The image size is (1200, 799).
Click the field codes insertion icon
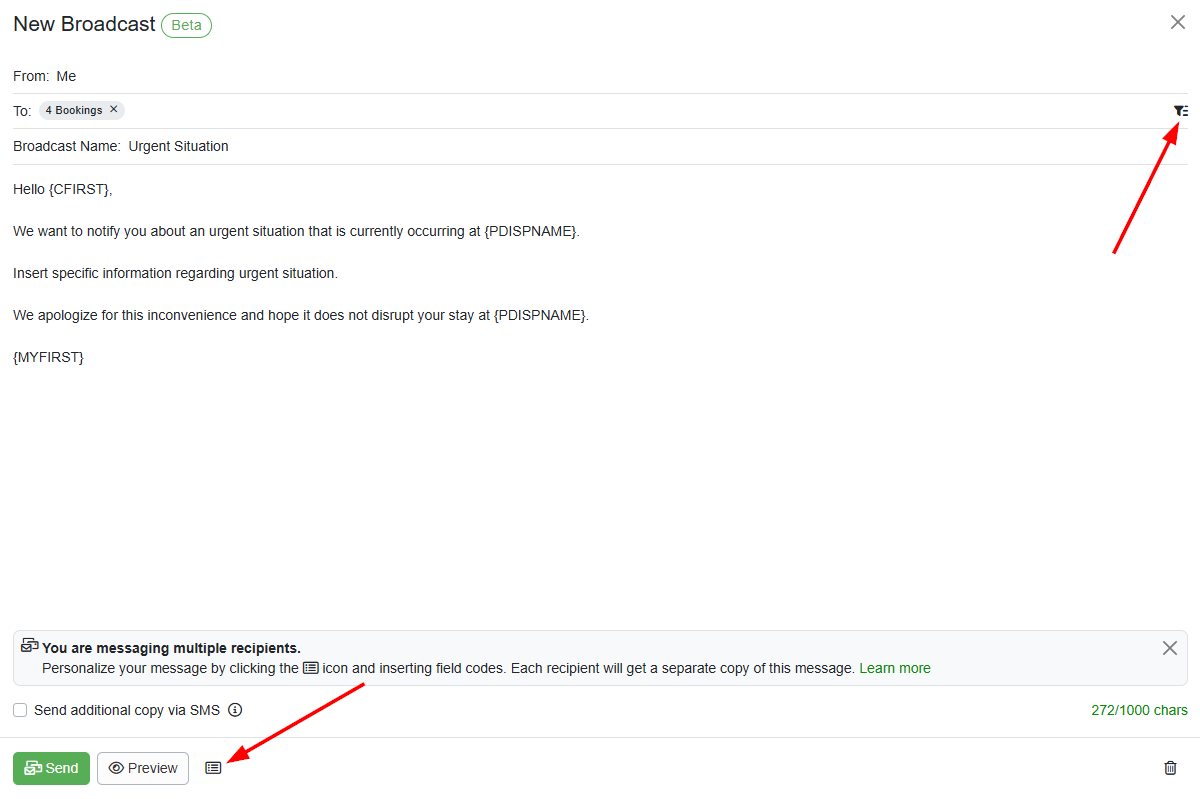click(x=213, y=767)
